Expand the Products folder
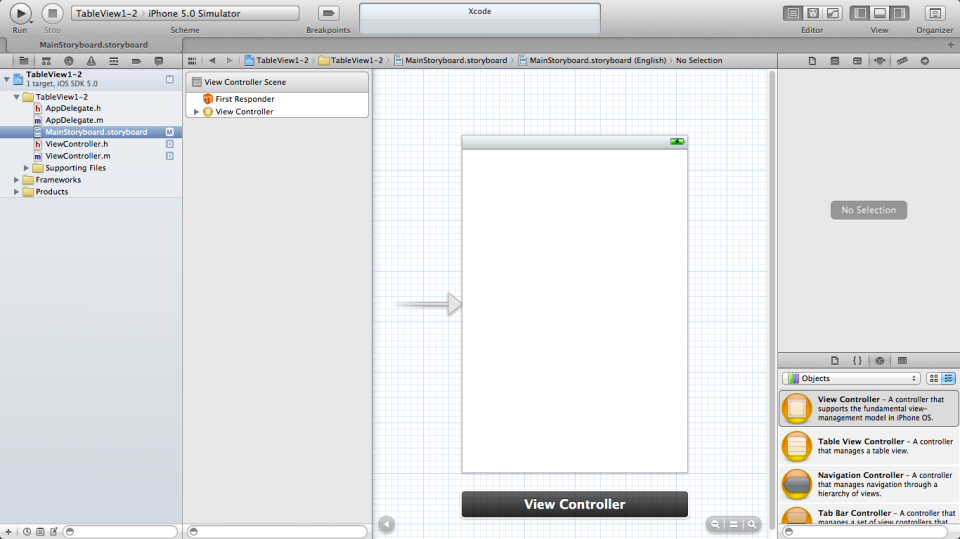This screenshot has height=539, width=960. 17,192
